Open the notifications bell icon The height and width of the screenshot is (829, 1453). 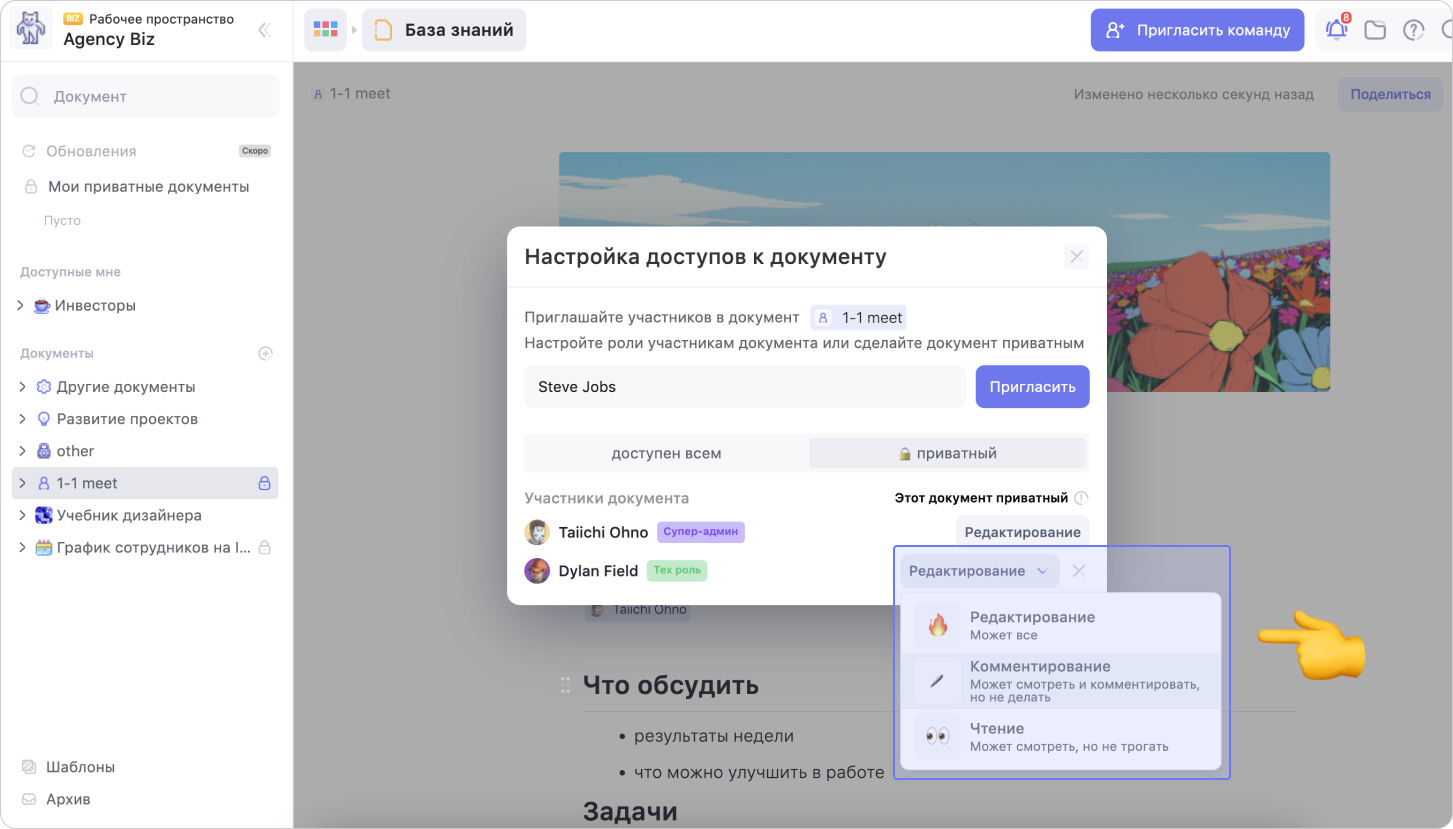pos(1336,30)
